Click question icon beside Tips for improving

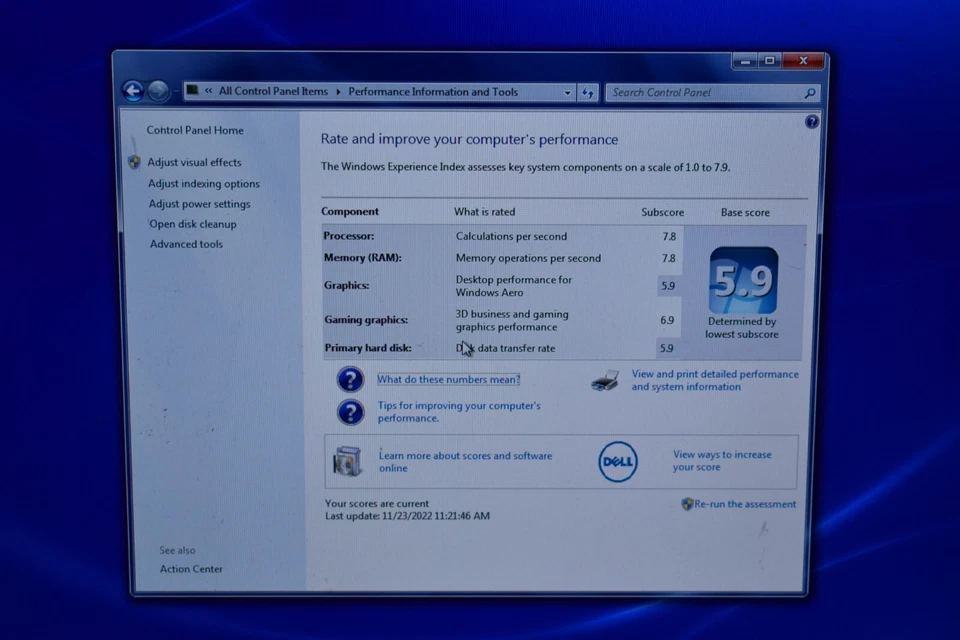pos(350,412)
